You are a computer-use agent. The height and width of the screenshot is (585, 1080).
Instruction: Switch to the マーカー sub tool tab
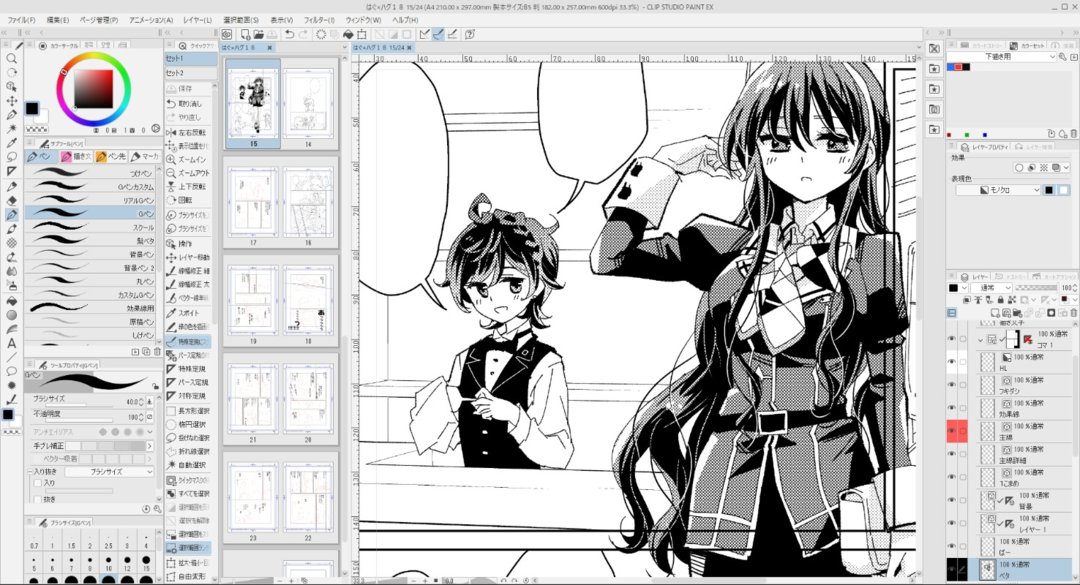pos(145,156)
